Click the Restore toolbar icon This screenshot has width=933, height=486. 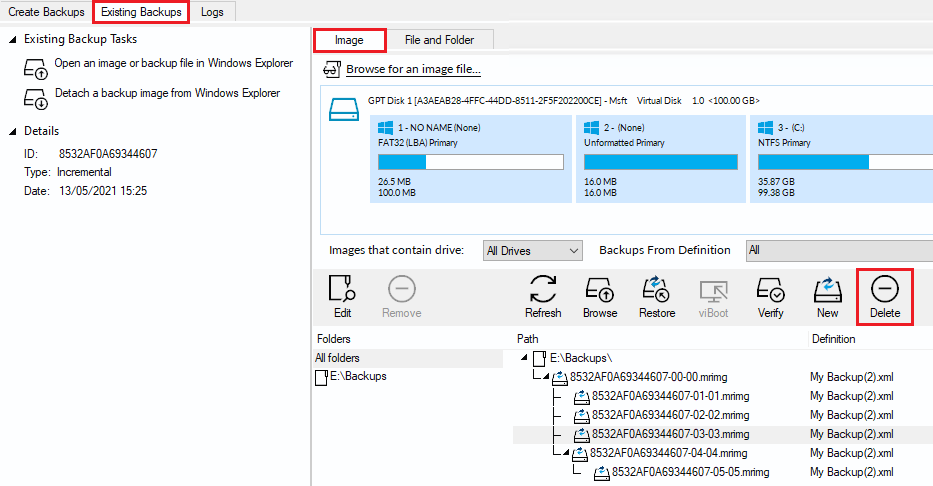pyautogui.click(x=657, y=296)
